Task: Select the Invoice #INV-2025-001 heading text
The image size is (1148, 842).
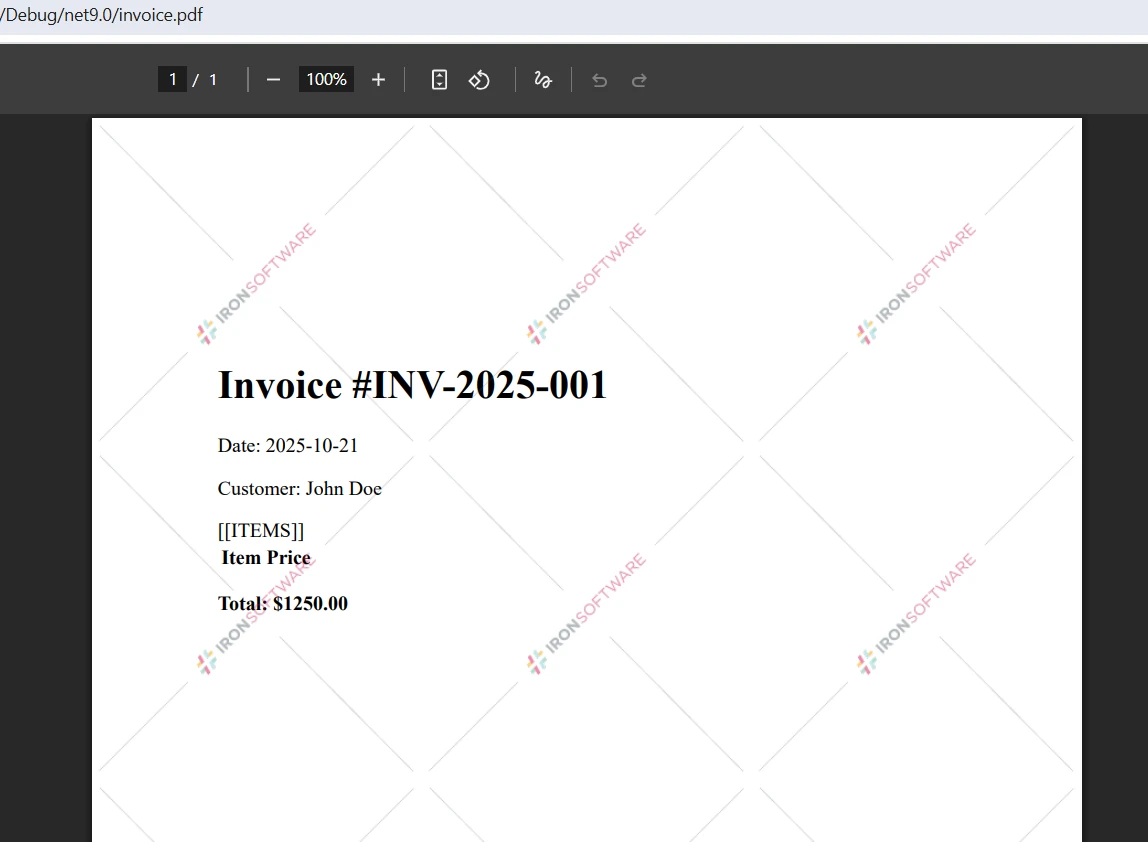Action: pos(412,384)
